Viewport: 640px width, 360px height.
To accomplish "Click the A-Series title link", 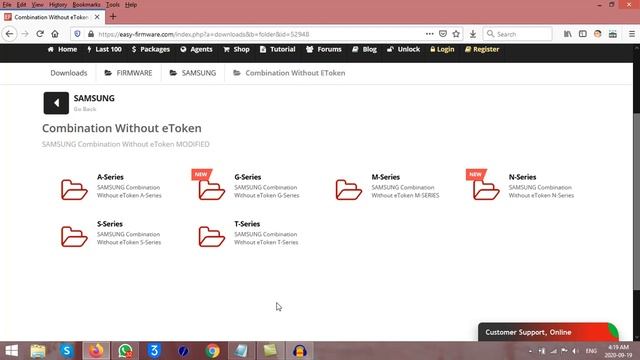I will pyautogui.click(x=110, y=177).
